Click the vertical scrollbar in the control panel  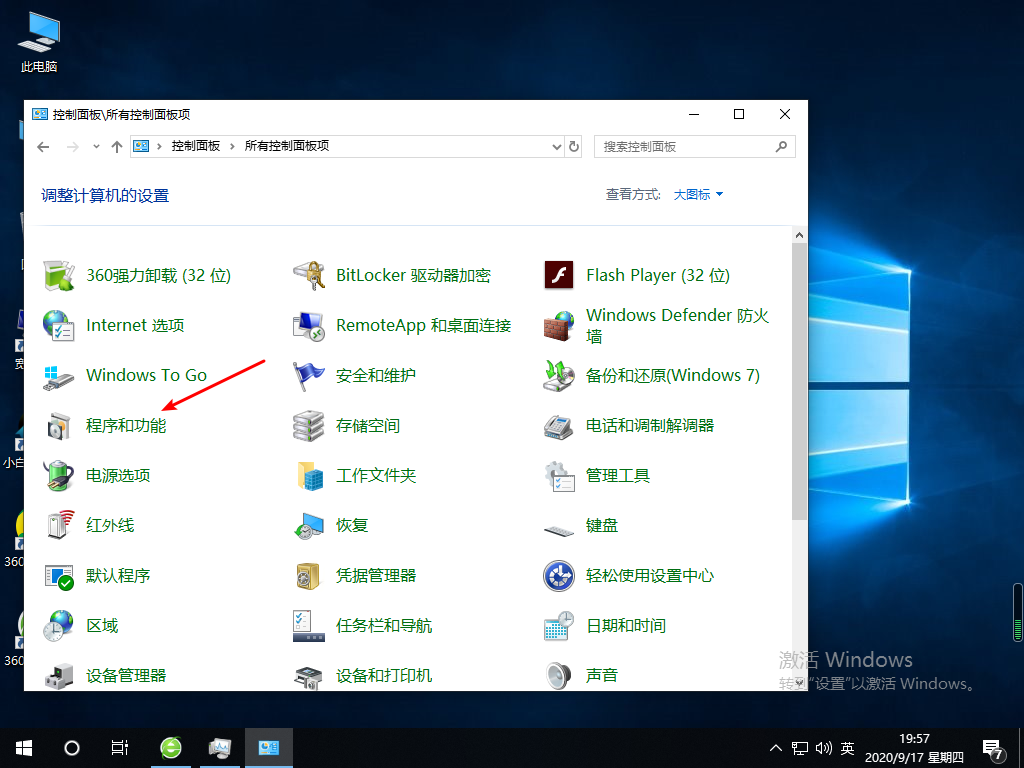click(799, 380)
